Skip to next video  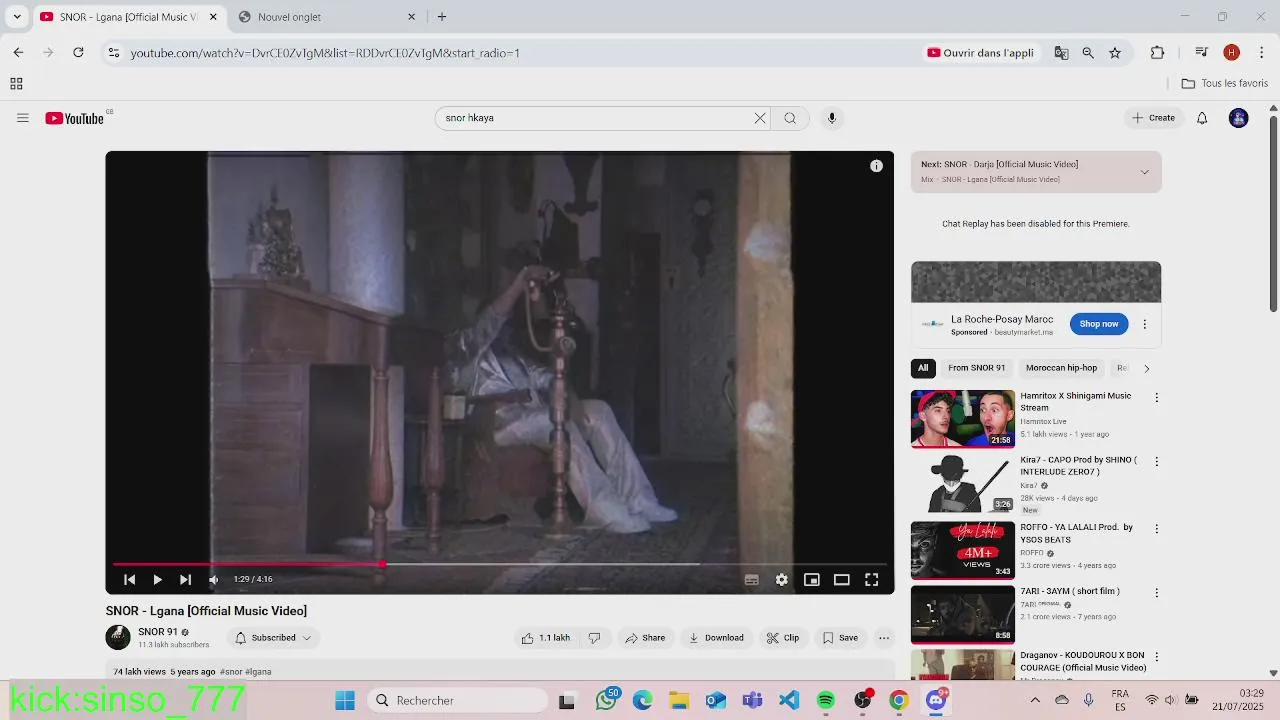185,579
